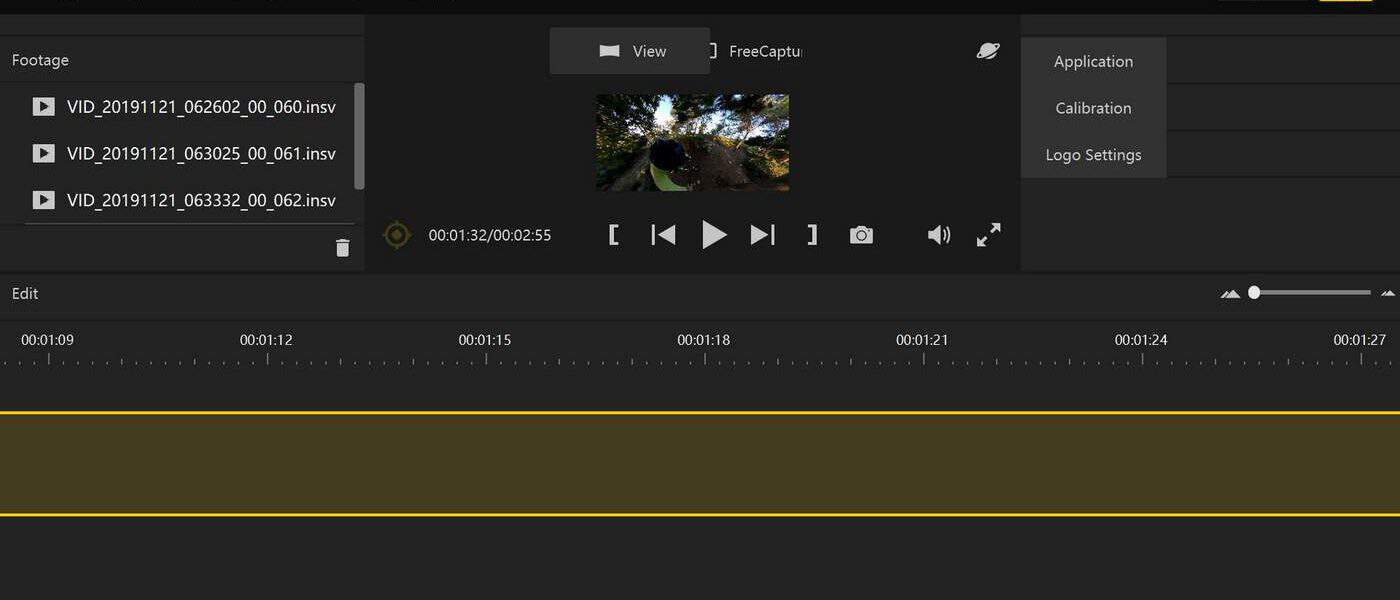
Task: Open the Application settings entry
Action: 1093,61
